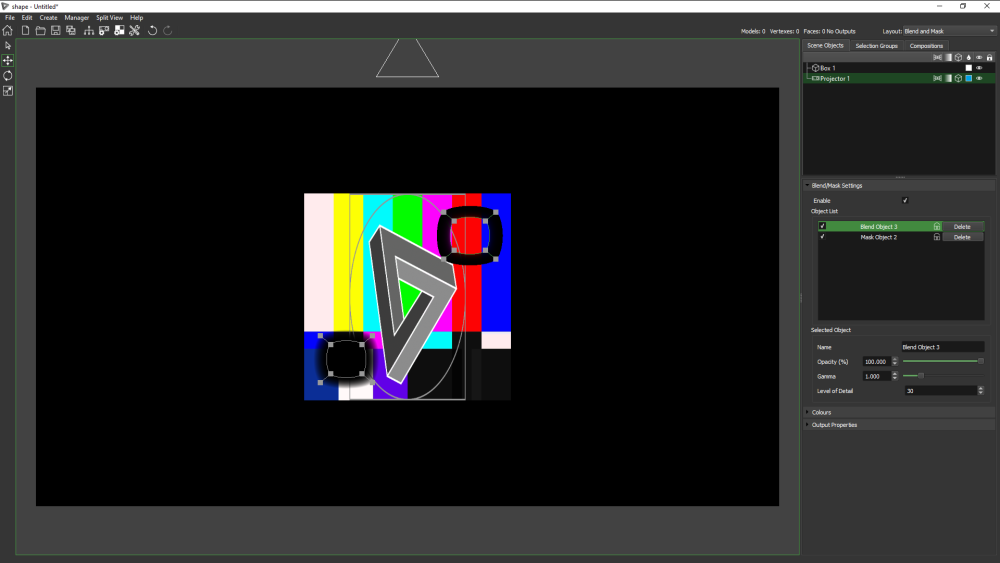Redo with the greyed redo arrow

(168, 31)
